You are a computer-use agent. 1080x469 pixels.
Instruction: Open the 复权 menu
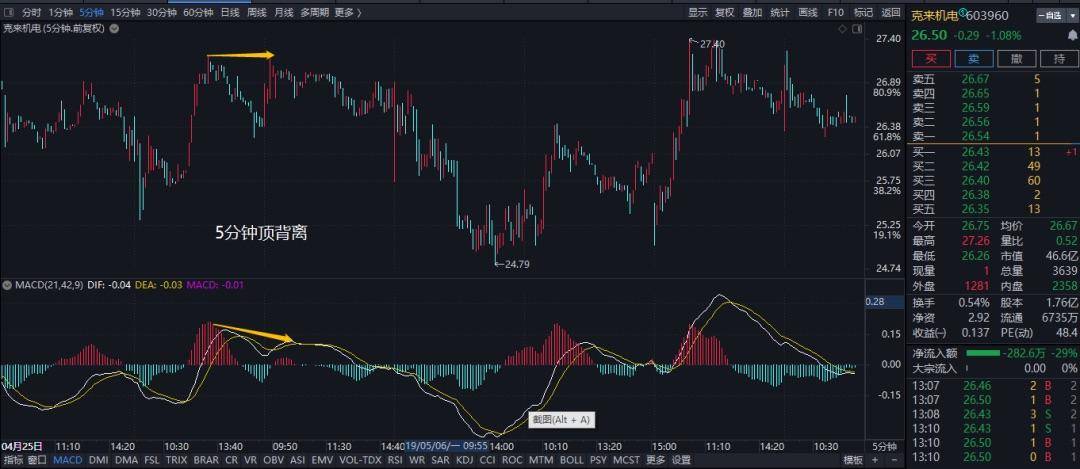click(725, 12)
